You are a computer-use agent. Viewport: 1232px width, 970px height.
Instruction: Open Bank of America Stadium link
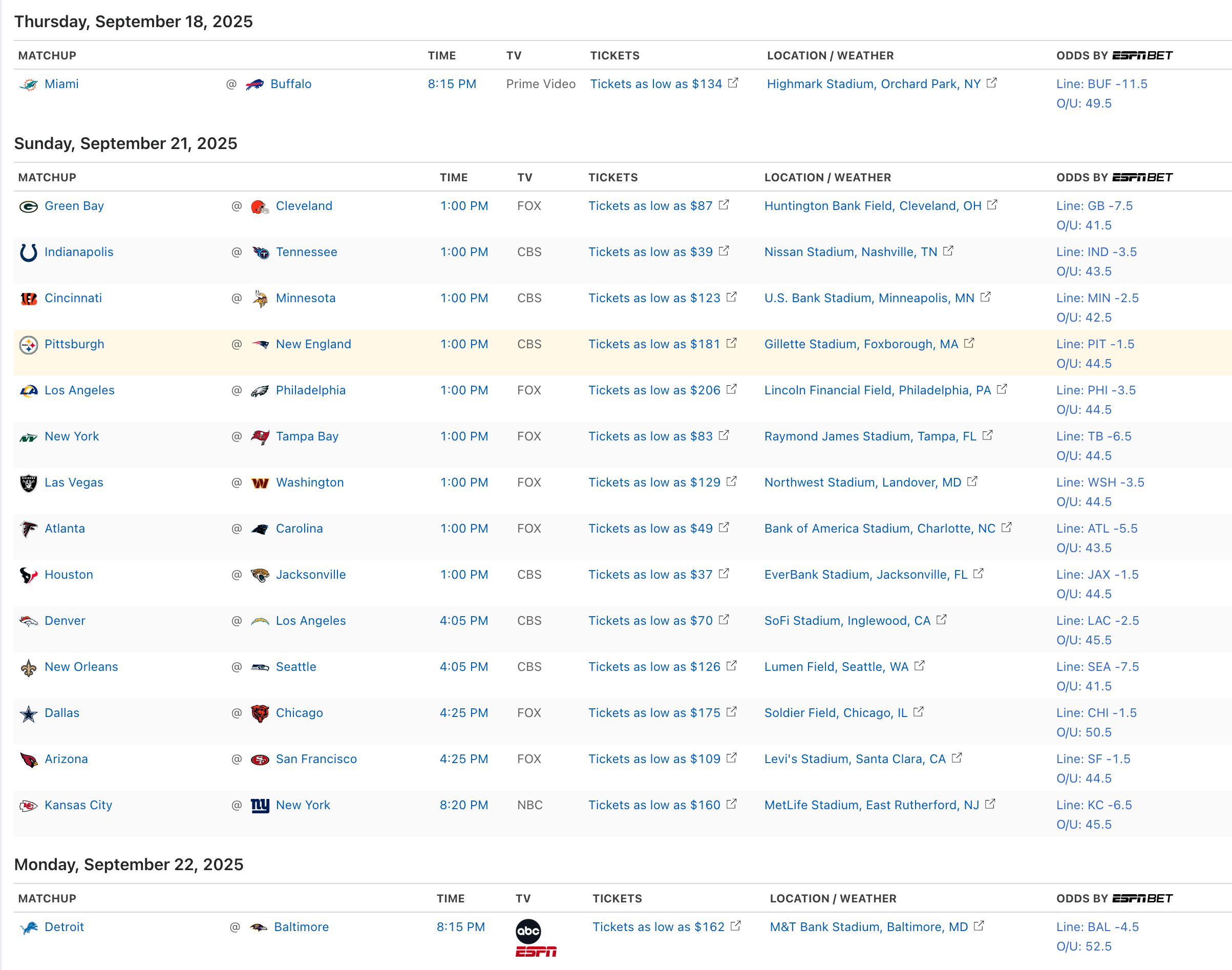click(879, 528)
